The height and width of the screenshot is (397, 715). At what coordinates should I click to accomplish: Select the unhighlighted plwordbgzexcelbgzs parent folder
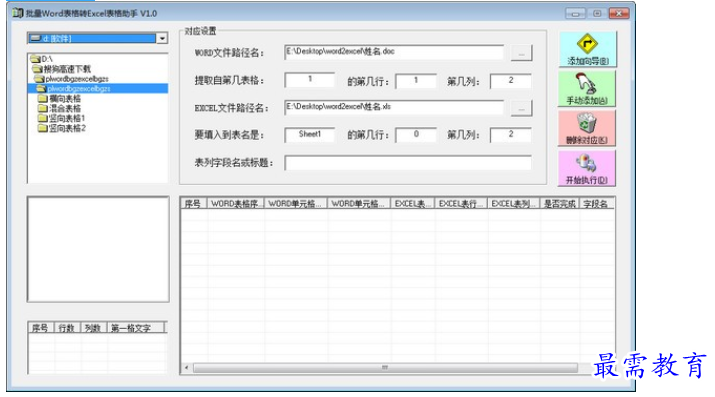click(72, 79)
